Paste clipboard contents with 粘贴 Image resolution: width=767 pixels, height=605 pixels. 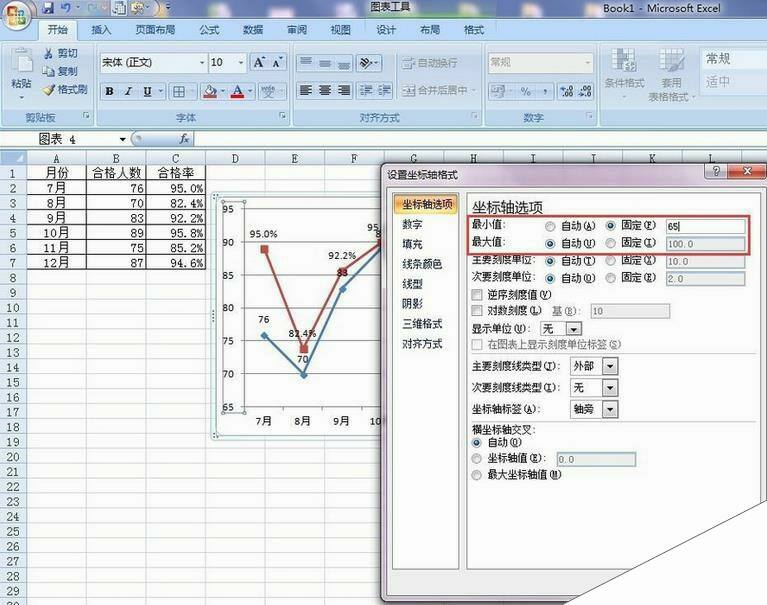tap(22, 73)
